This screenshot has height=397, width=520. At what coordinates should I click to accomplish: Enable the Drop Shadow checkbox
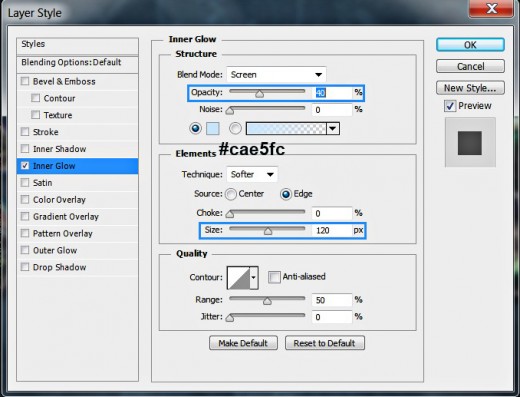(25, 267)
